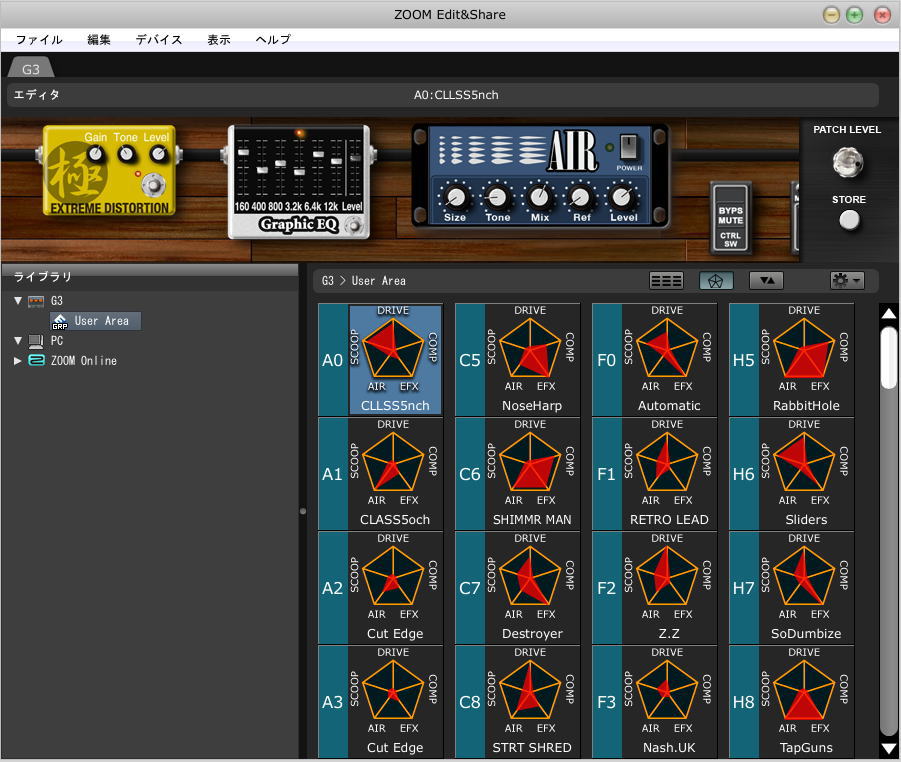Open the ファイル menu
This screenshot has height=762, width=901.
coord(39,40)
